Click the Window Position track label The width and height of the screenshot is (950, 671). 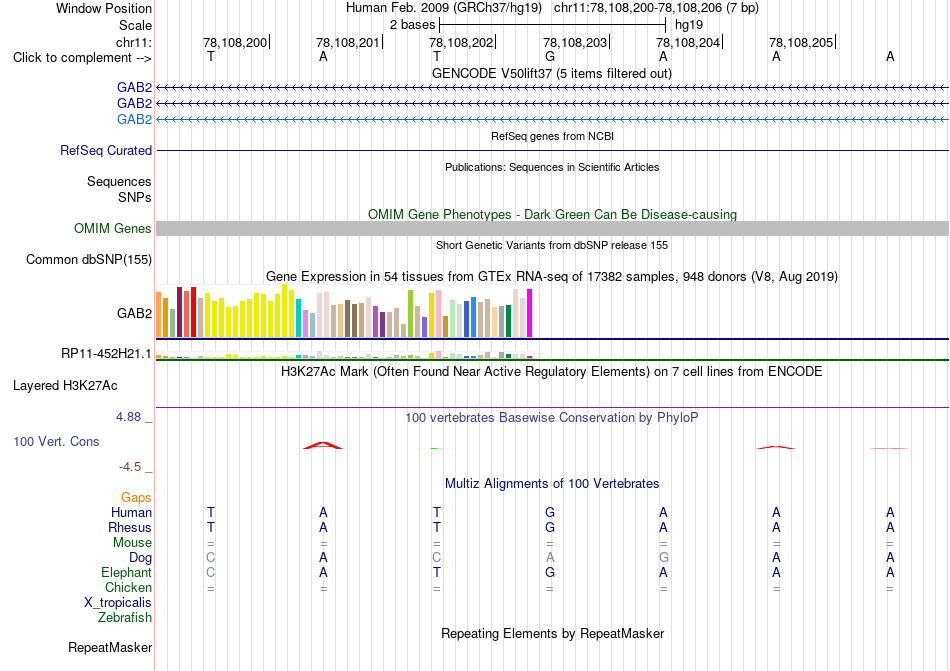104,8
